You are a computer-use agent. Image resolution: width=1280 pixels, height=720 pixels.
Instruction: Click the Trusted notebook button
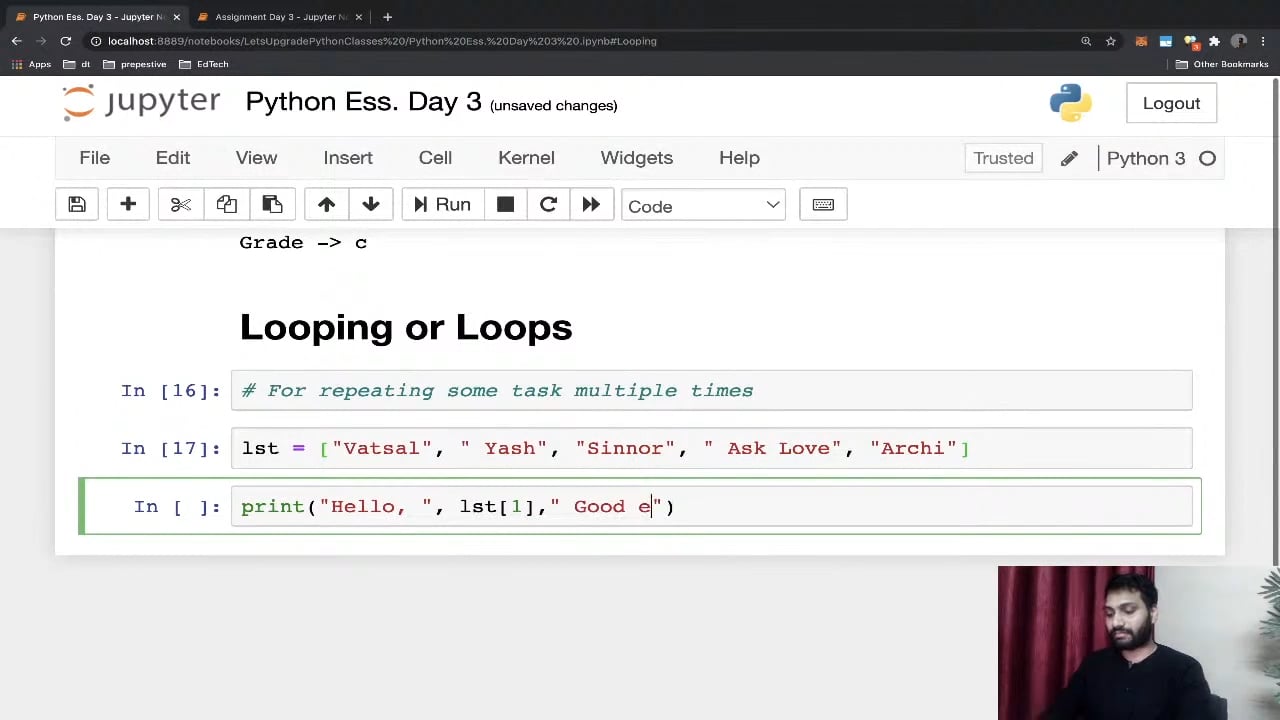coord(1003,158)
